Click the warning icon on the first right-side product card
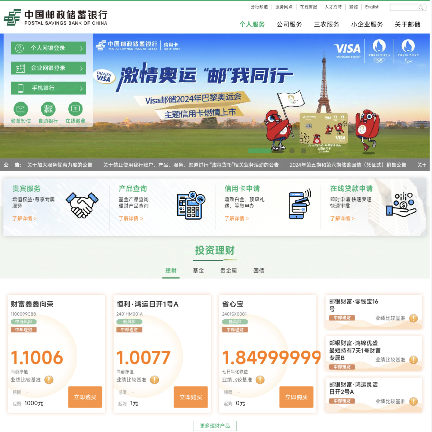Viewport: 432px width, 432px height. (x=413, y=318)
